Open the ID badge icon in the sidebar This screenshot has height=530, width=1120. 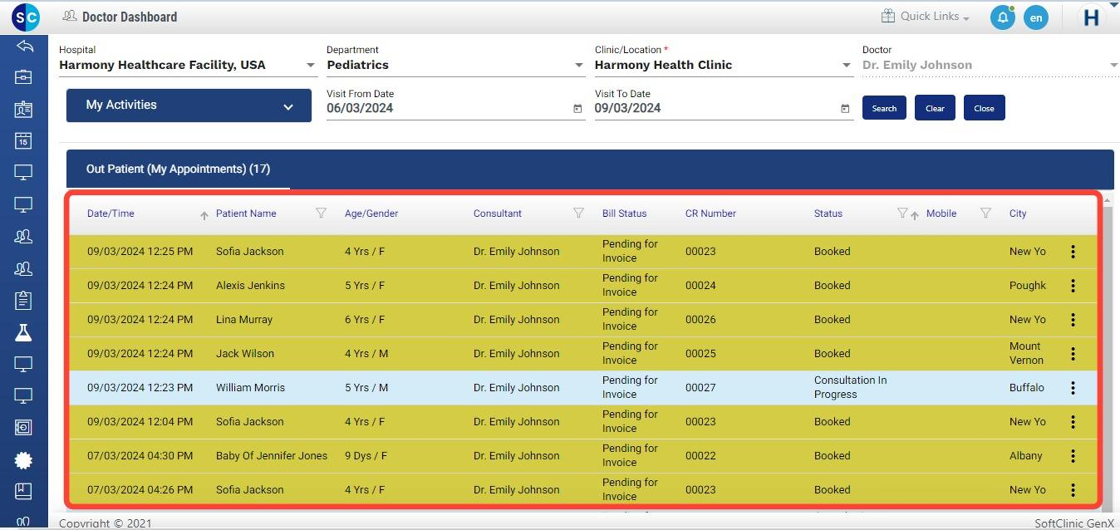pos(24,109)
